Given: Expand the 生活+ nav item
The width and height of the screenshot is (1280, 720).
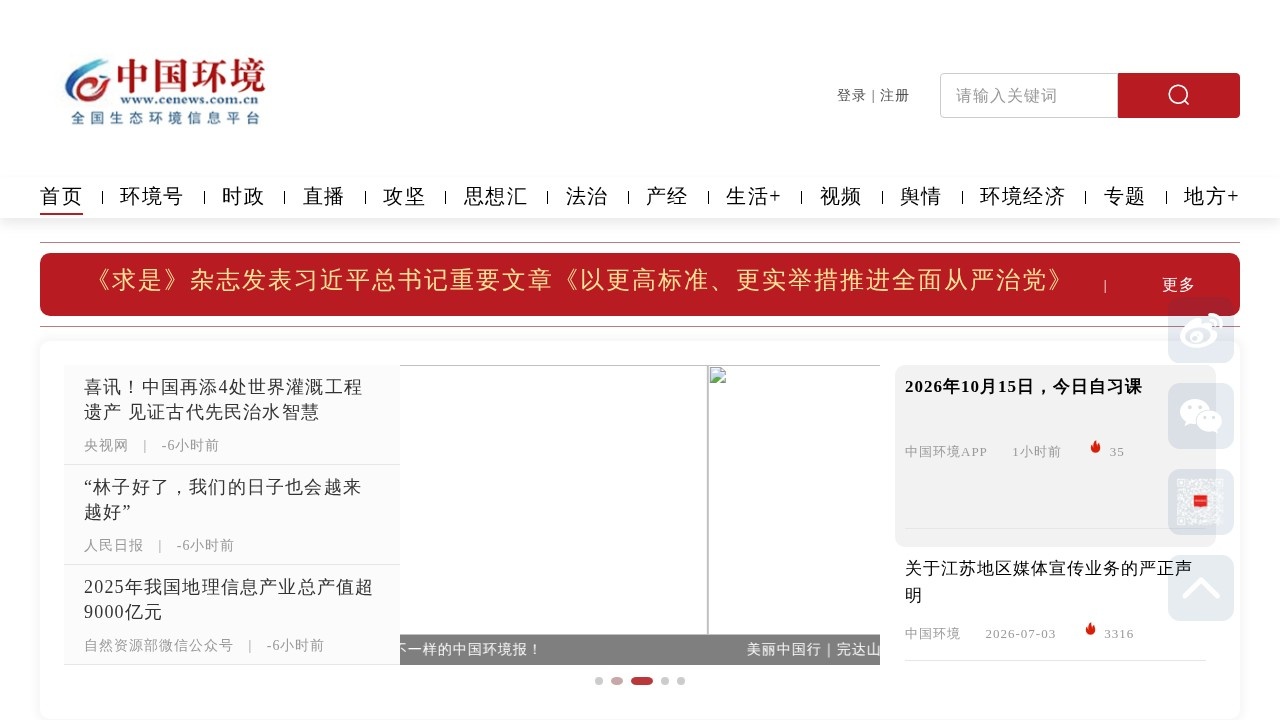Looking at the screenshot, I should coord(753,196).
